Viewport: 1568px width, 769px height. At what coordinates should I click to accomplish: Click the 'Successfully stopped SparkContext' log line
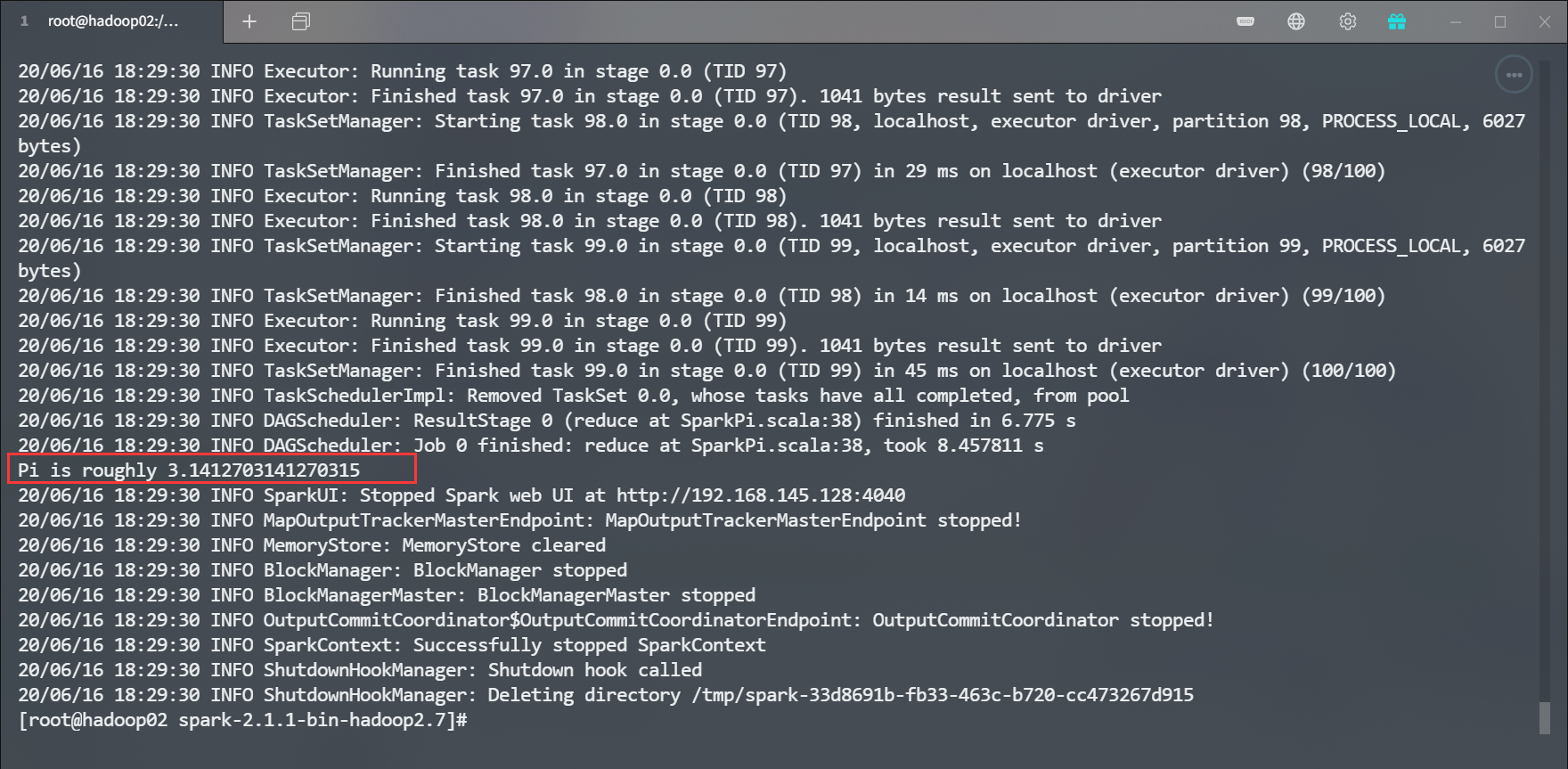click(x=588, y=645)
